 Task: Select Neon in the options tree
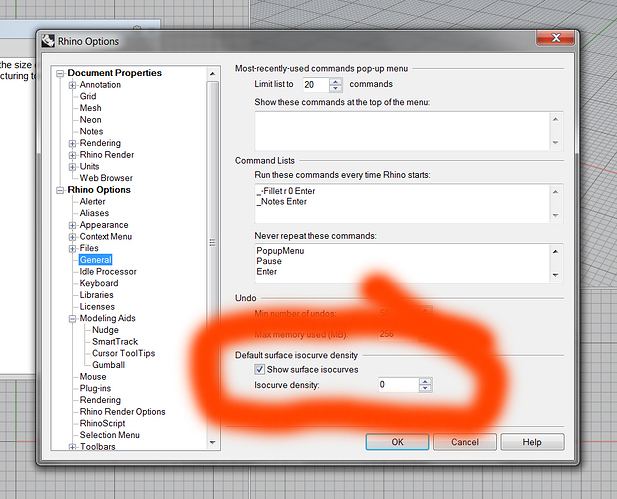pos(91,120)
